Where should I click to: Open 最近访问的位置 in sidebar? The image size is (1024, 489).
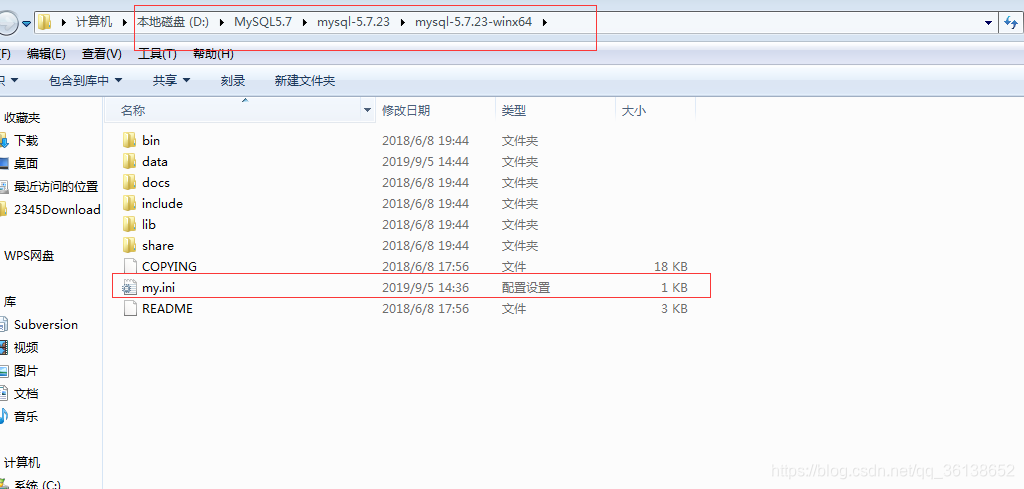click(x=56, y=187)
